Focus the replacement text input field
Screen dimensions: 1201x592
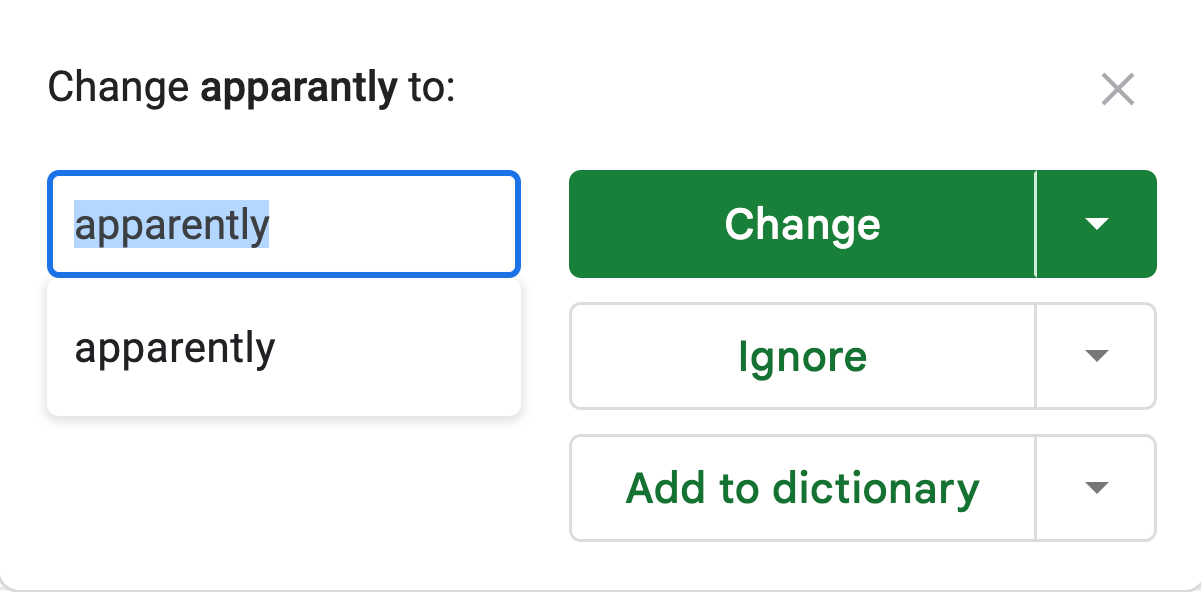coord(390,225)
